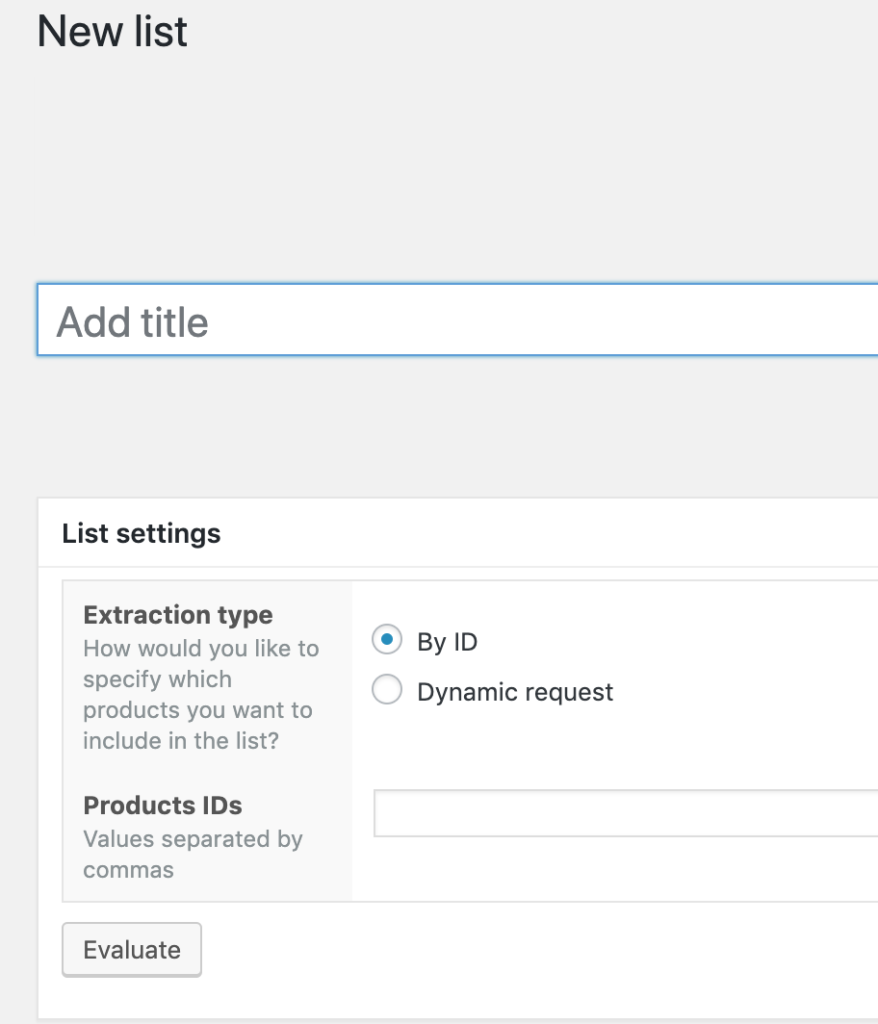
Task: Click the Evaluate button
Action: coord(132,950)
